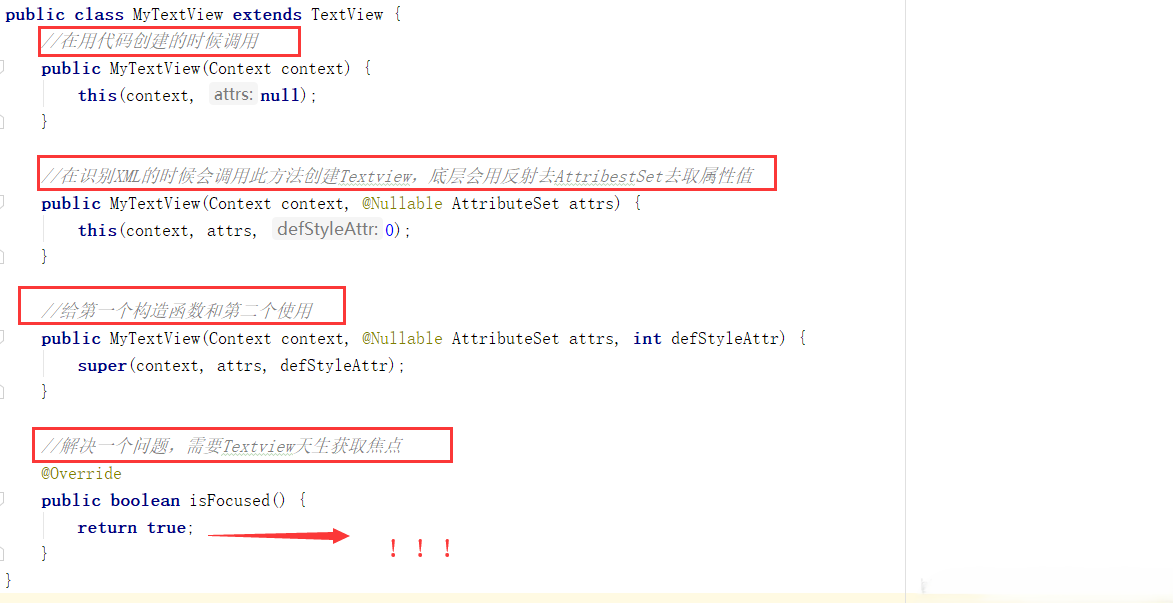
Task: Click the super(context, attrs, defStyleAttr) call
Action: [x=241, y=366]
